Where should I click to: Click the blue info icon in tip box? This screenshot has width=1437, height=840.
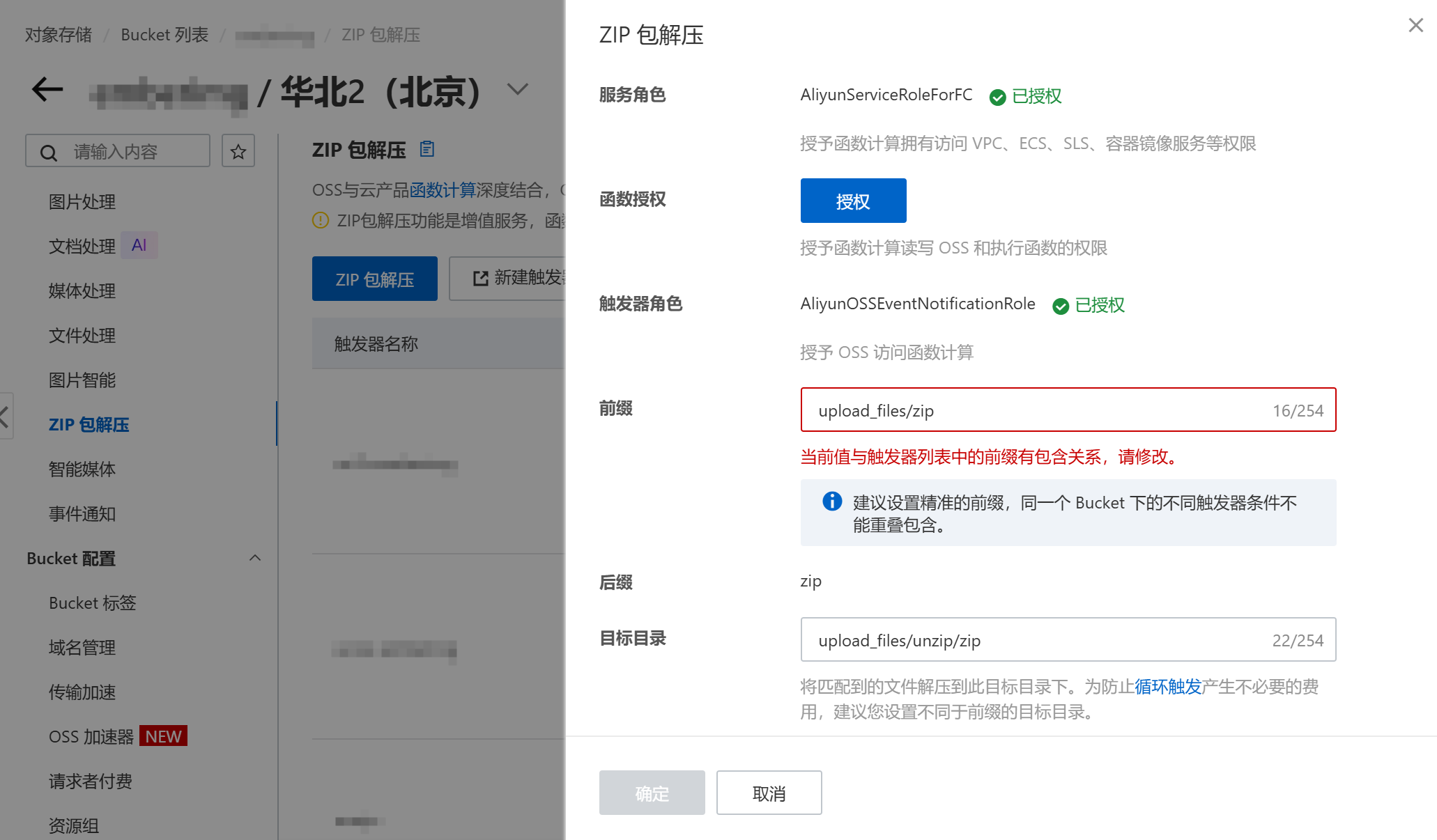pyautogui.click(x=832, y=501)
